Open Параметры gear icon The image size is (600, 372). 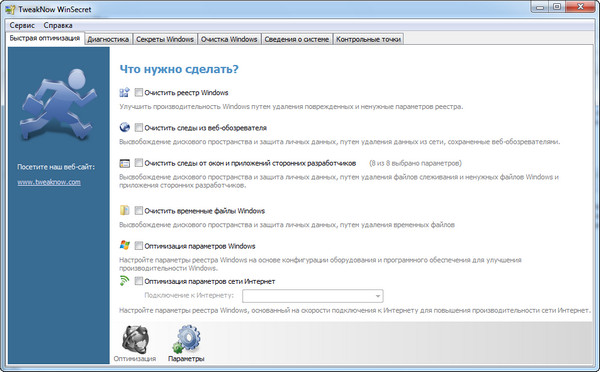pyautogui.click(x=186, y=344)
